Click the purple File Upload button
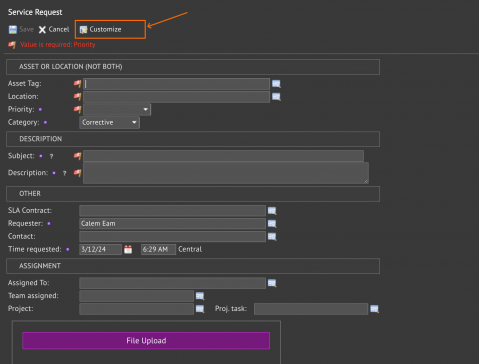Viewport: 479px width, 364px height. click(146, 341)
